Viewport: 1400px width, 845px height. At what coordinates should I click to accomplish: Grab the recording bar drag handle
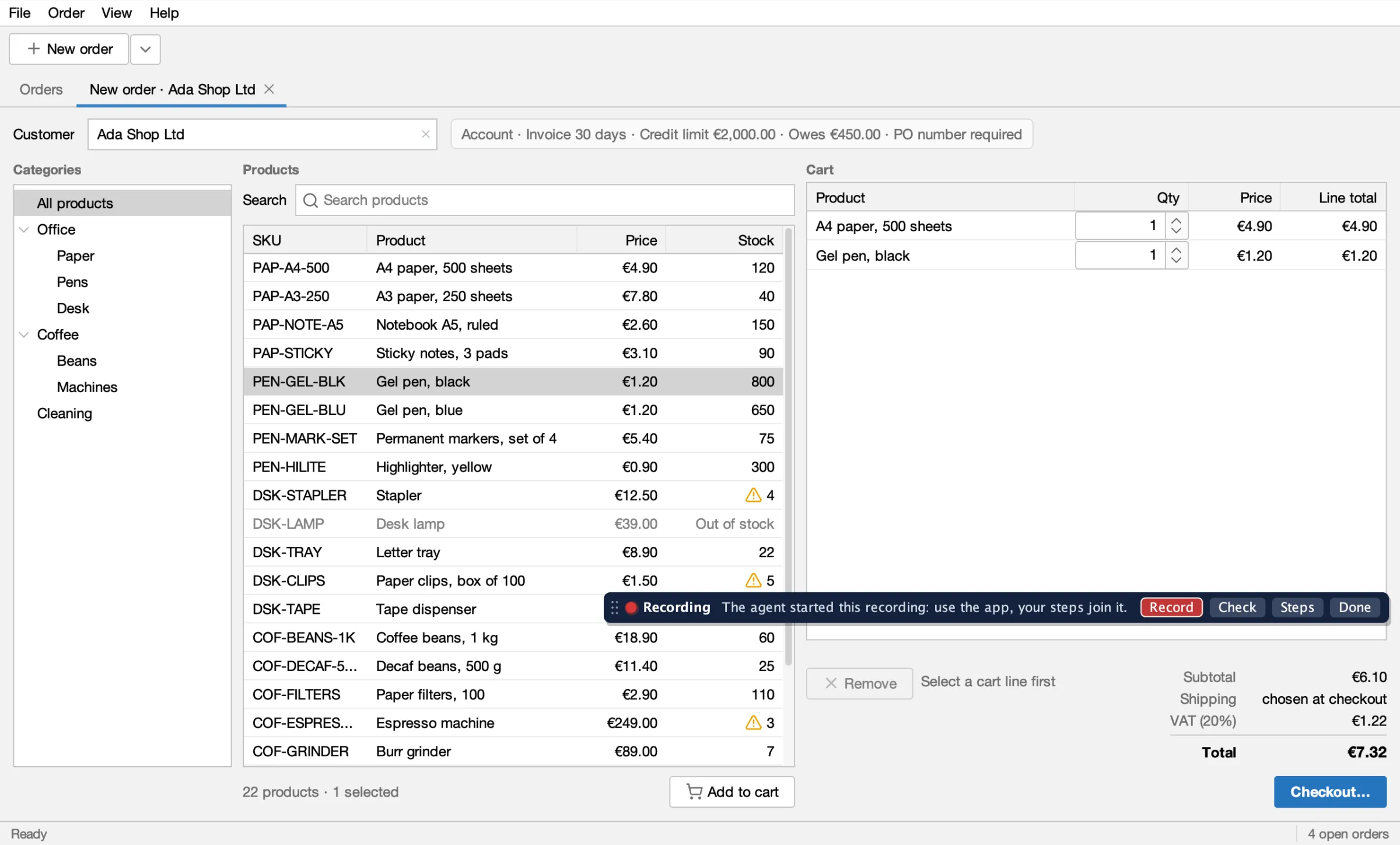pos(614,607)
